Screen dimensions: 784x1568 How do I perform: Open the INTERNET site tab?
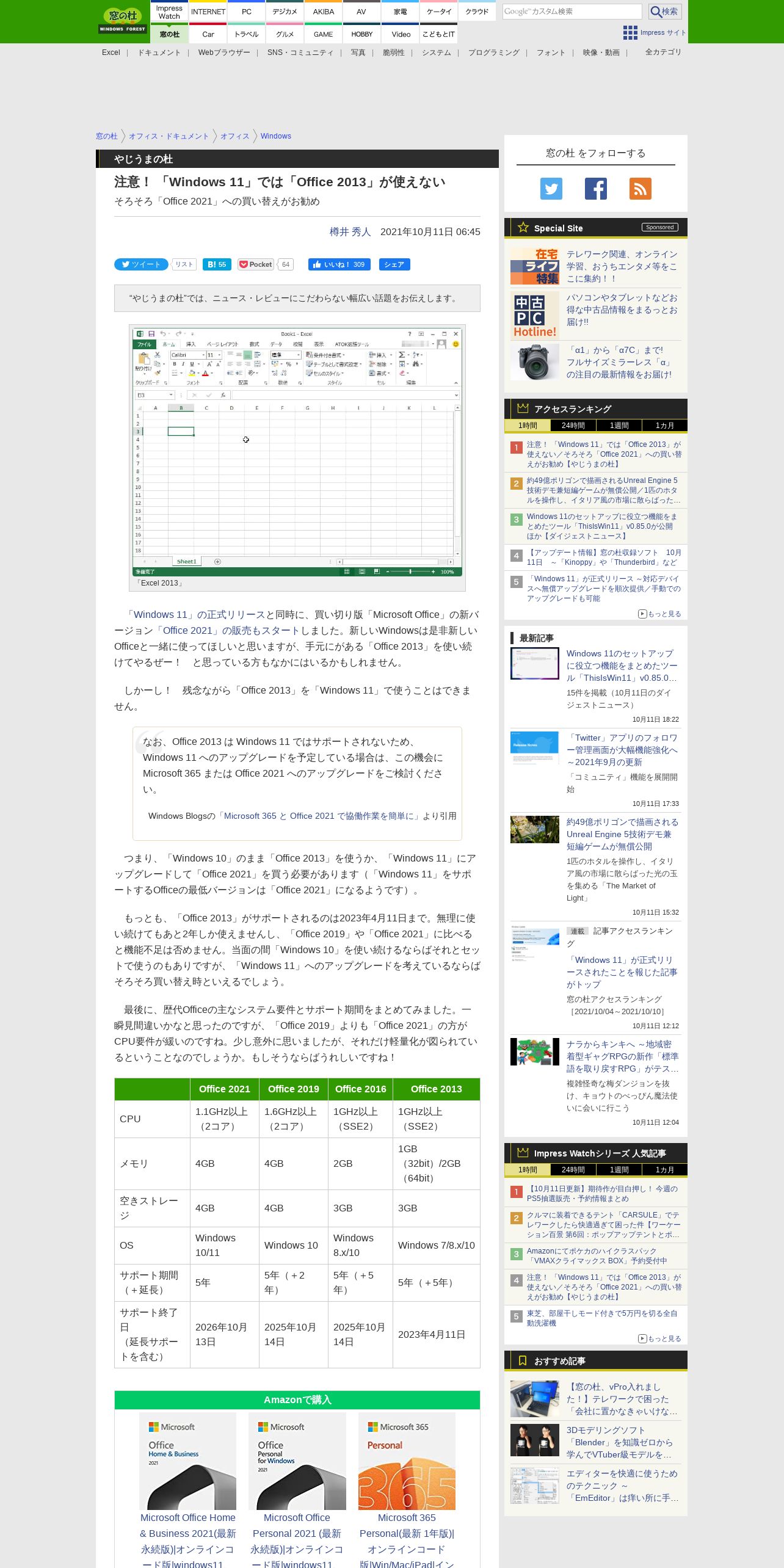coord(208,12)
